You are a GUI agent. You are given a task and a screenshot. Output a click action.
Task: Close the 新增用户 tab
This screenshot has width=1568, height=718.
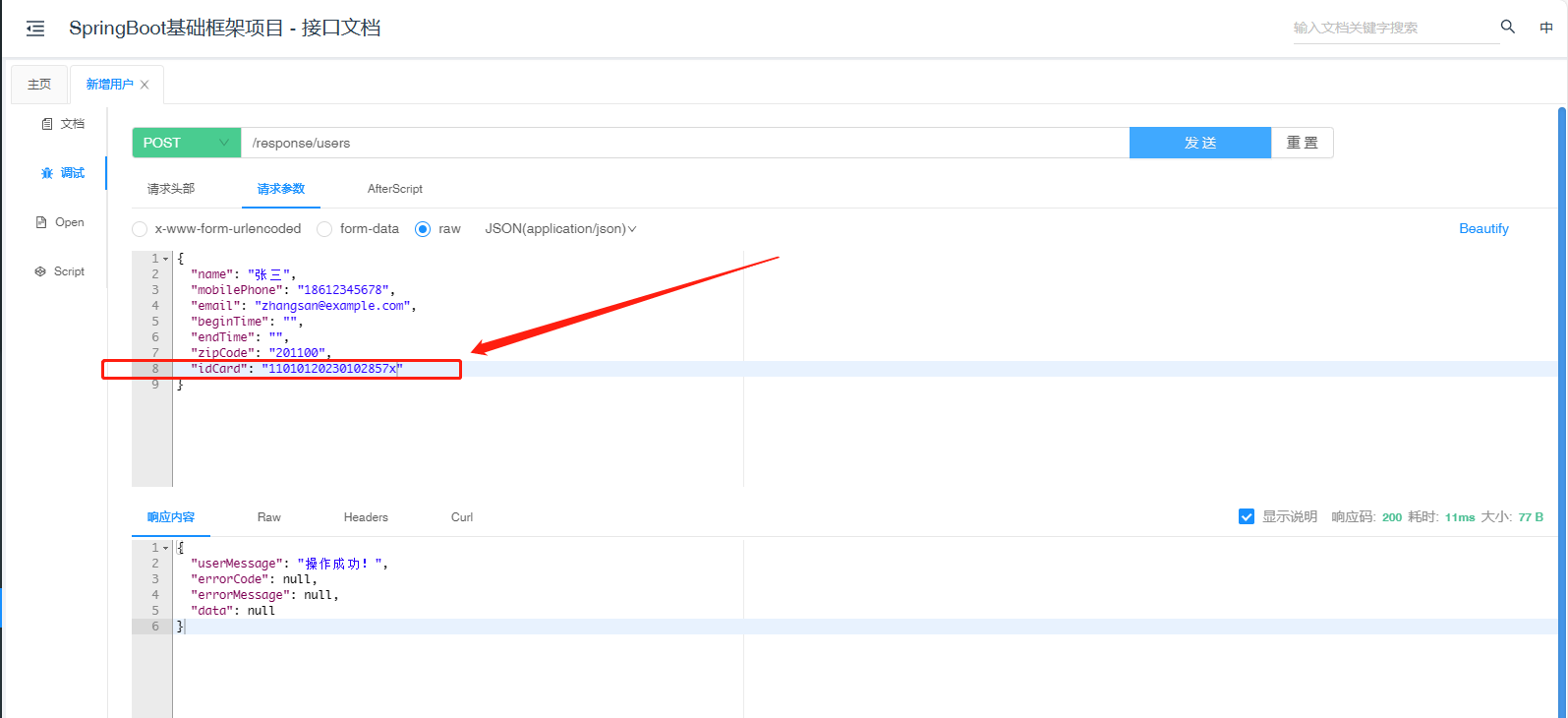point(145,85)
